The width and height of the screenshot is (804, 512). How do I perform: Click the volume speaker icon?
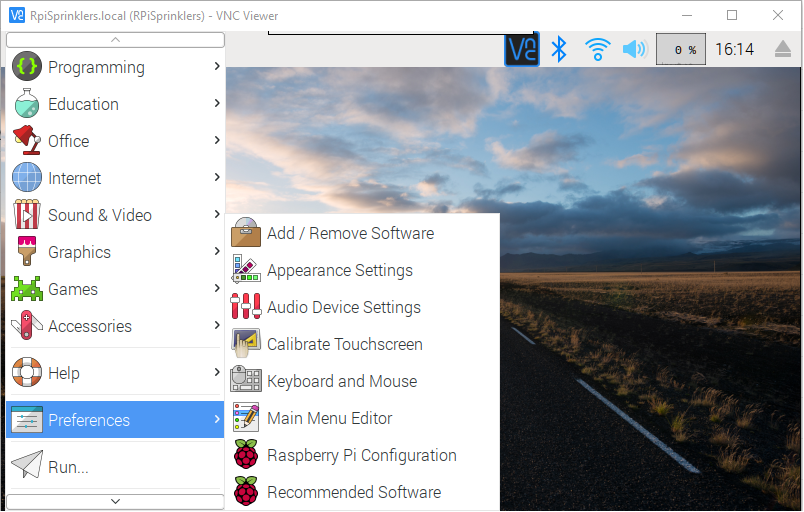click(x=634, y=49)
